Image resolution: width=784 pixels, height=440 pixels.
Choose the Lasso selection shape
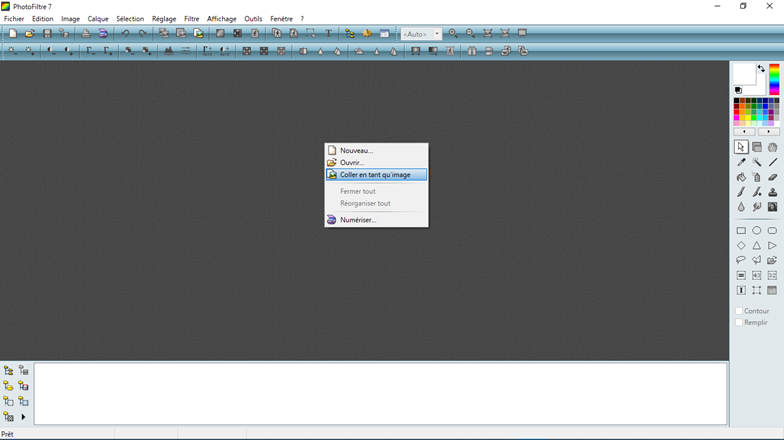pos(741,260)
